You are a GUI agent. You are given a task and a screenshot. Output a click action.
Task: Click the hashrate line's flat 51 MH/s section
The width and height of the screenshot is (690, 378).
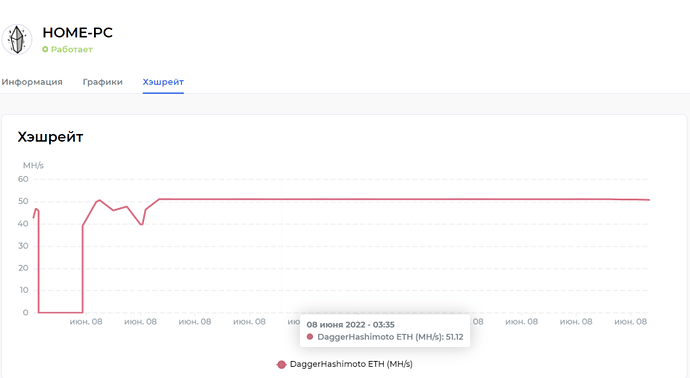click(396, 199)
